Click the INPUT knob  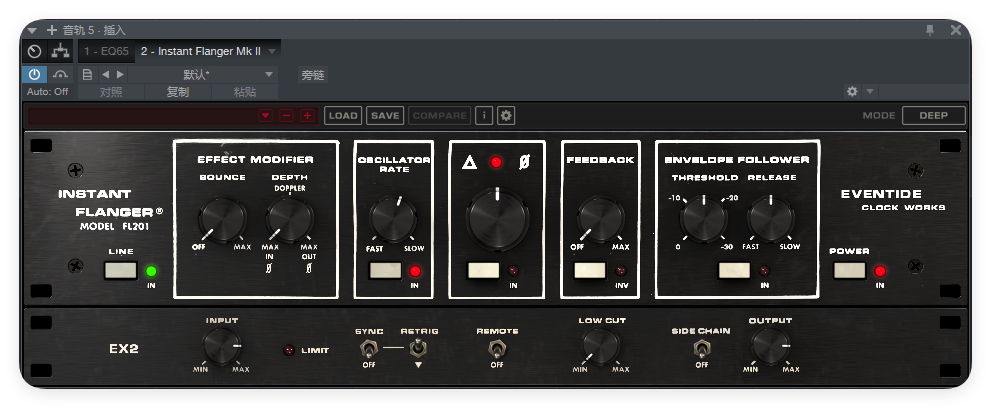coord(222,347)
